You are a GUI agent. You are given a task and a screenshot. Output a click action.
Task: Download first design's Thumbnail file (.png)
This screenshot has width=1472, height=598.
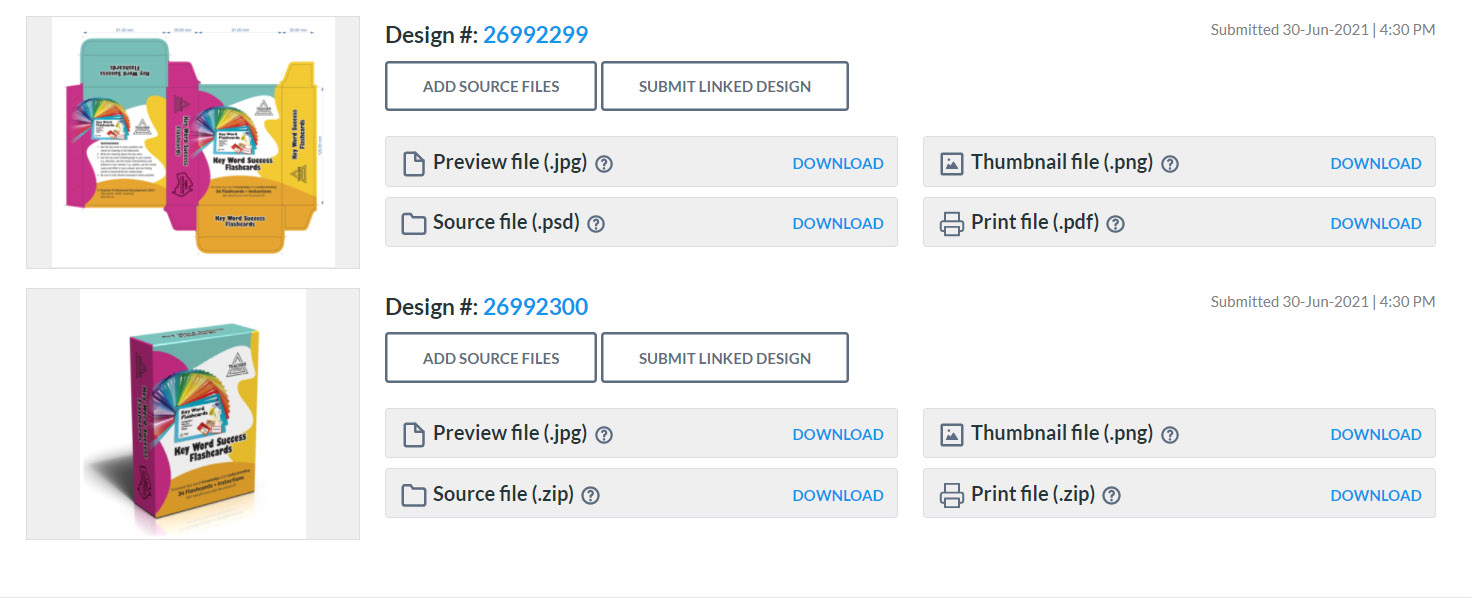tap(1375, 164)
